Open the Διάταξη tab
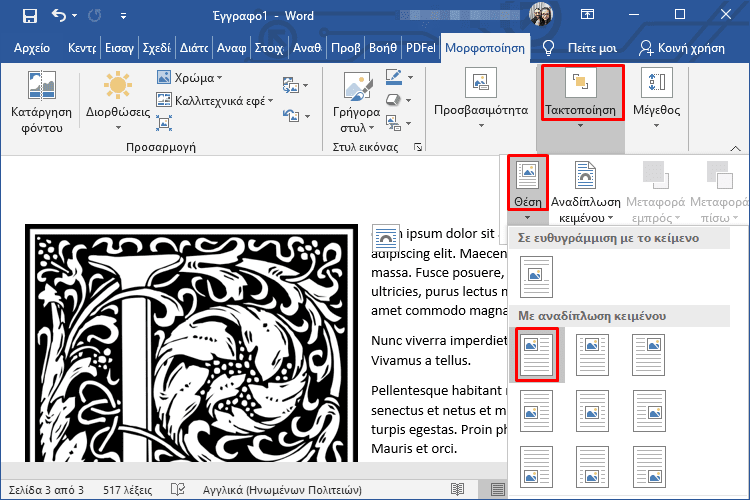This screenshot has width=750, height=500. pyautogui.click(x=194, y=48)
